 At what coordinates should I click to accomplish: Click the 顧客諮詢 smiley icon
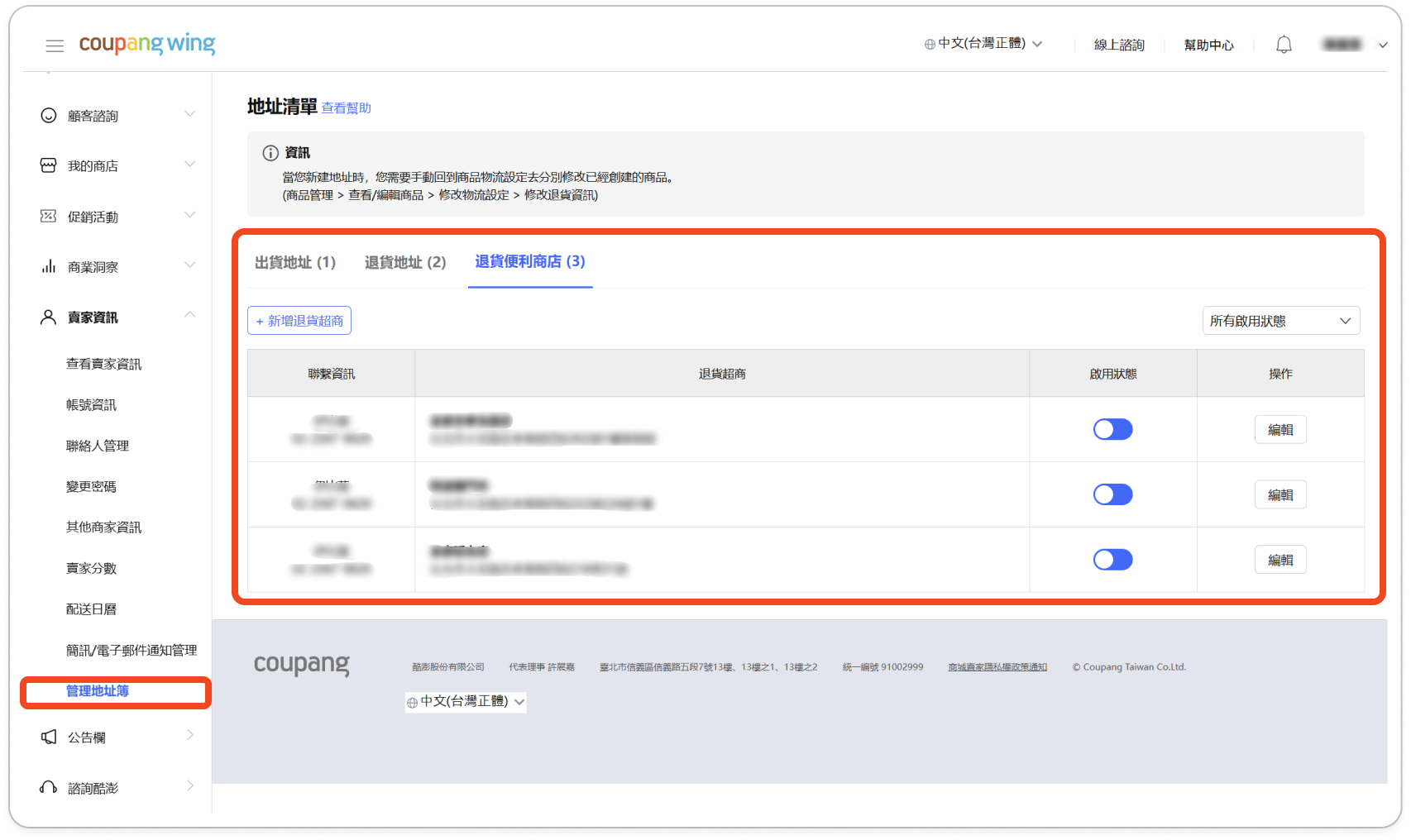coord(49,116)
